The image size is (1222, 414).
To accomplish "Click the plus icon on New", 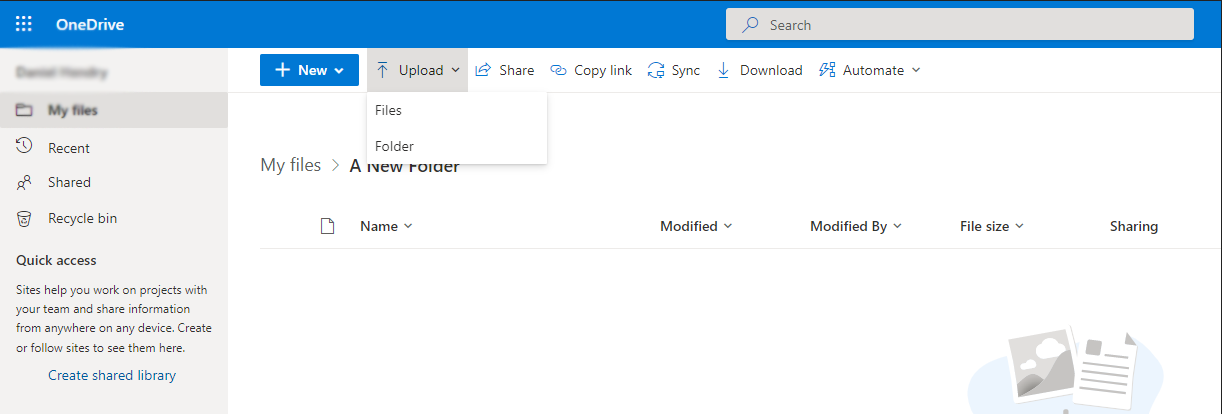I will [x=283, y=70].
